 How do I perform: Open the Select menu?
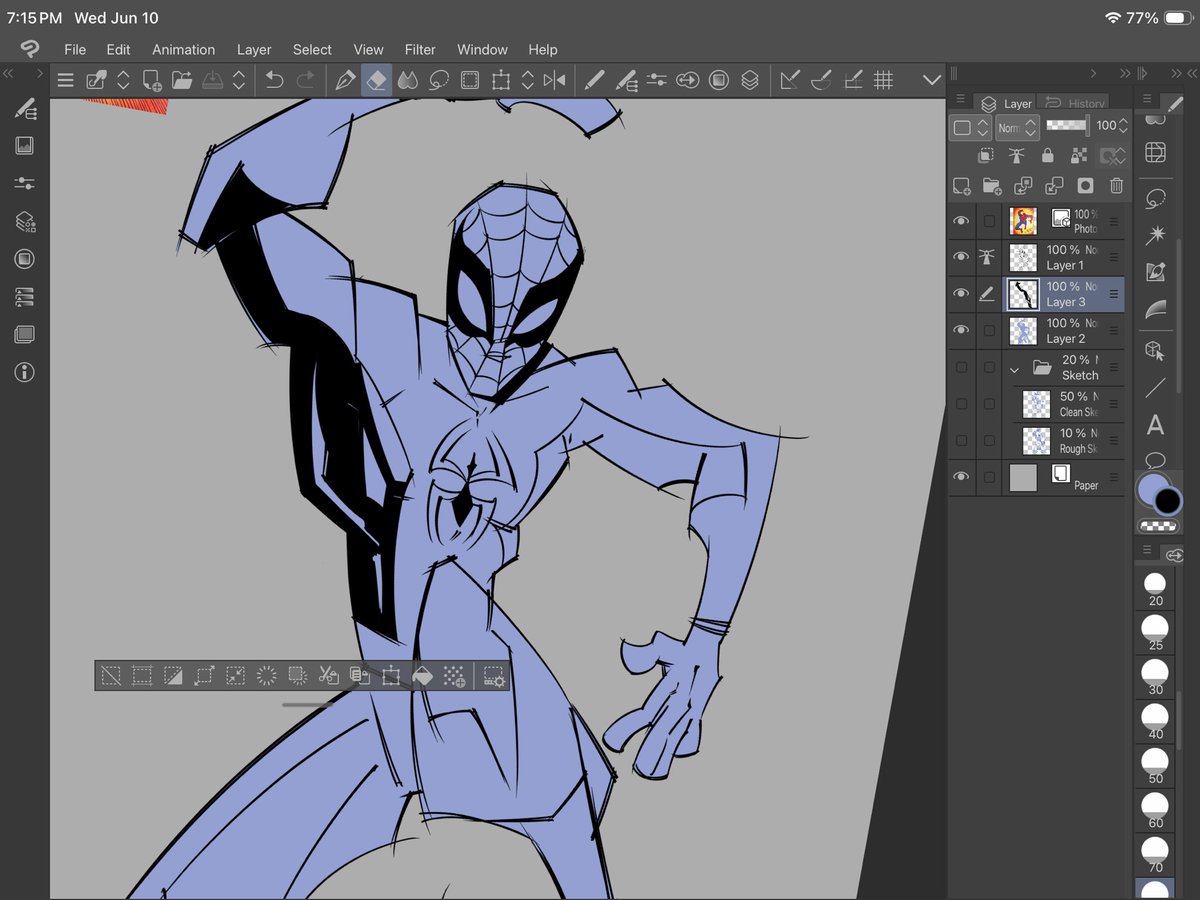pos(312,49)
